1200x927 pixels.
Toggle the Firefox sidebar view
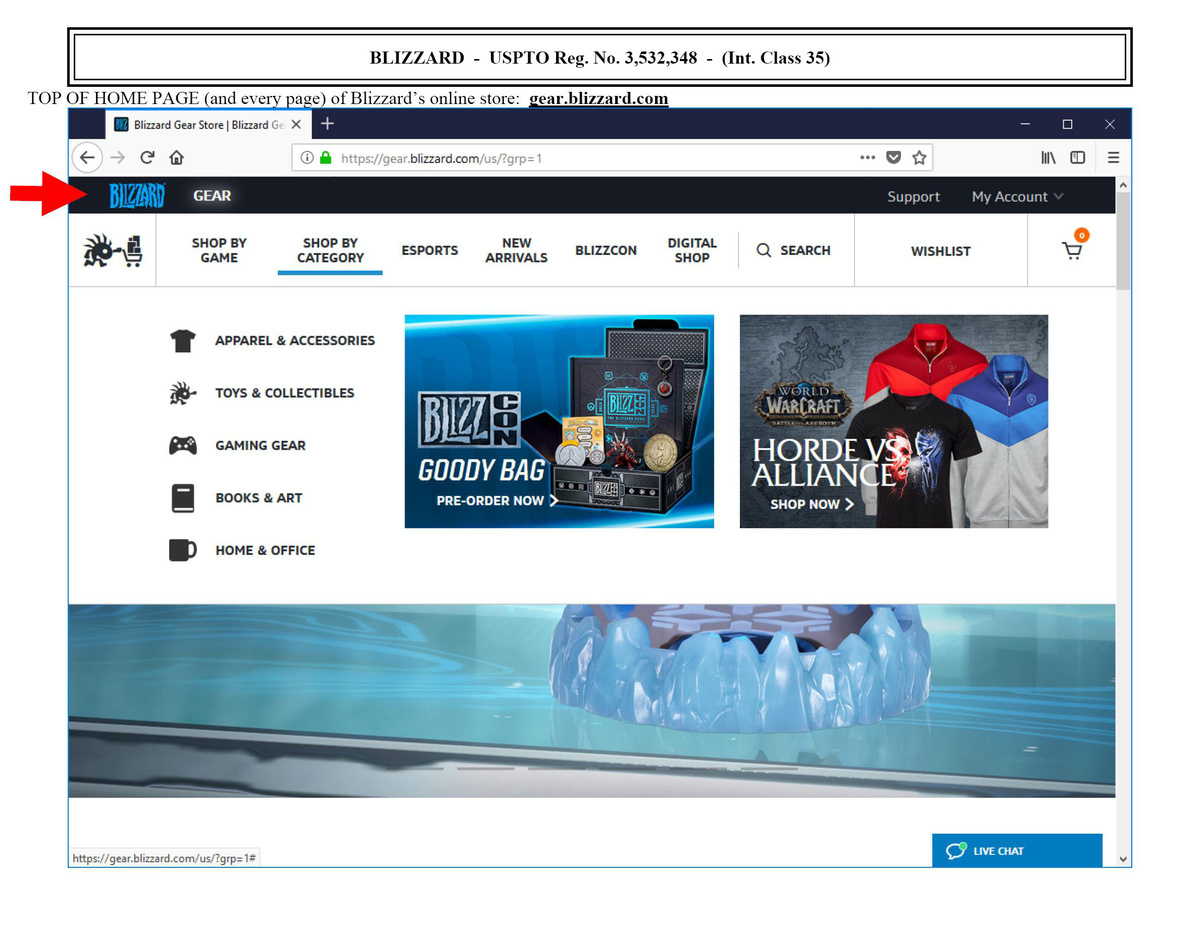point(1077,158)
